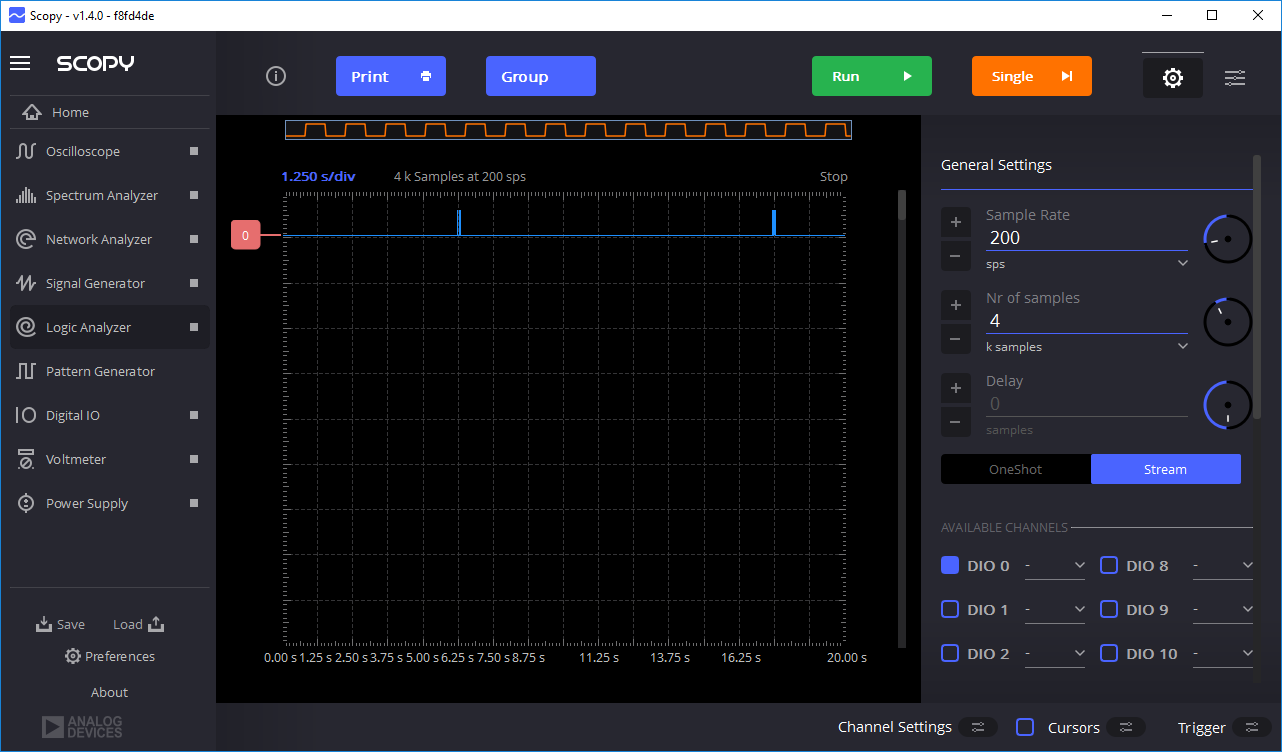Open the DIO 1 trigger dropdown
Viewport: 1282px width, 752px height.
tap(1055, 610)
